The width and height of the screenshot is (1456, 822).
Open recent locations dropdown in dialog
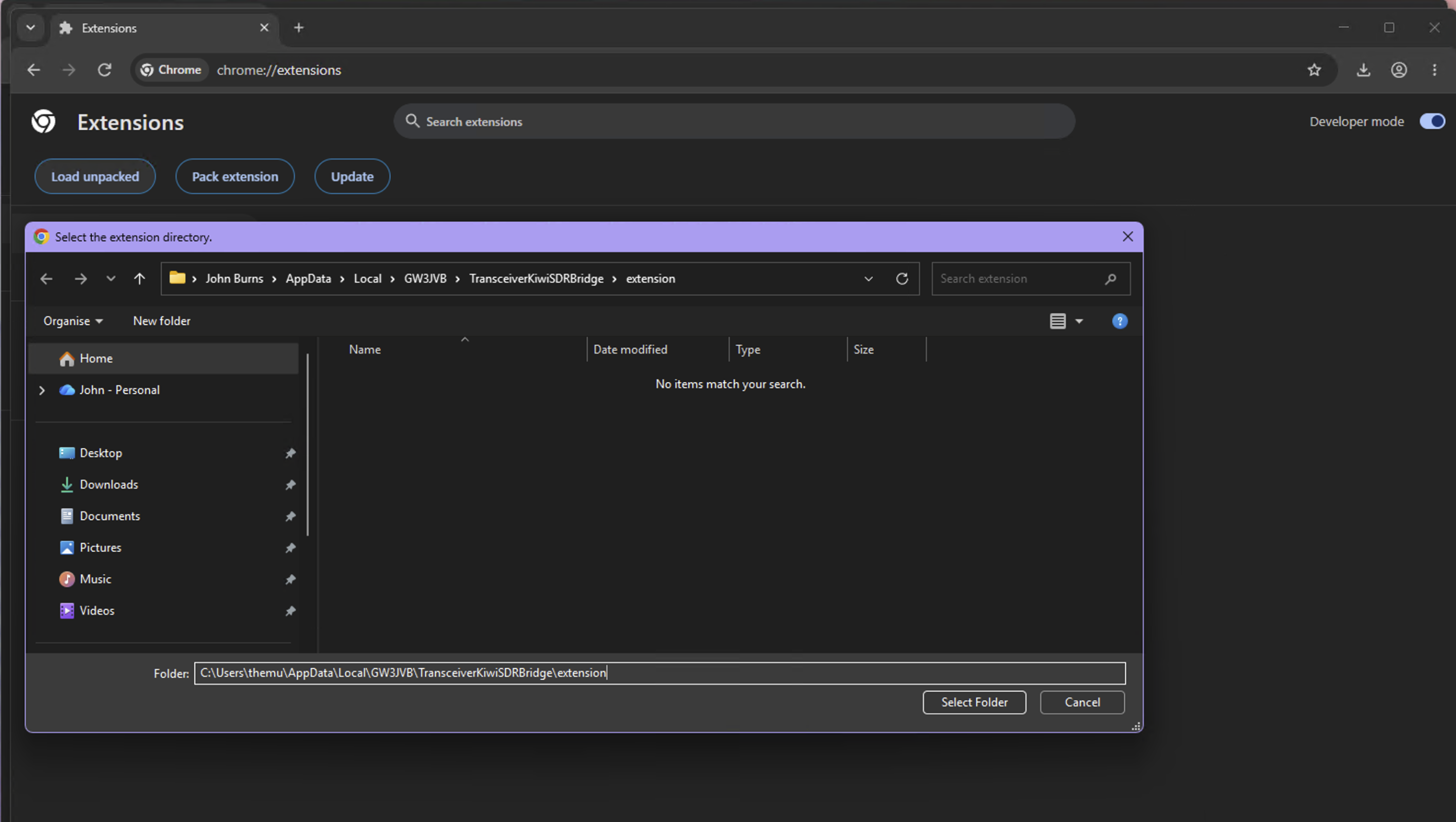coord(111,279)
